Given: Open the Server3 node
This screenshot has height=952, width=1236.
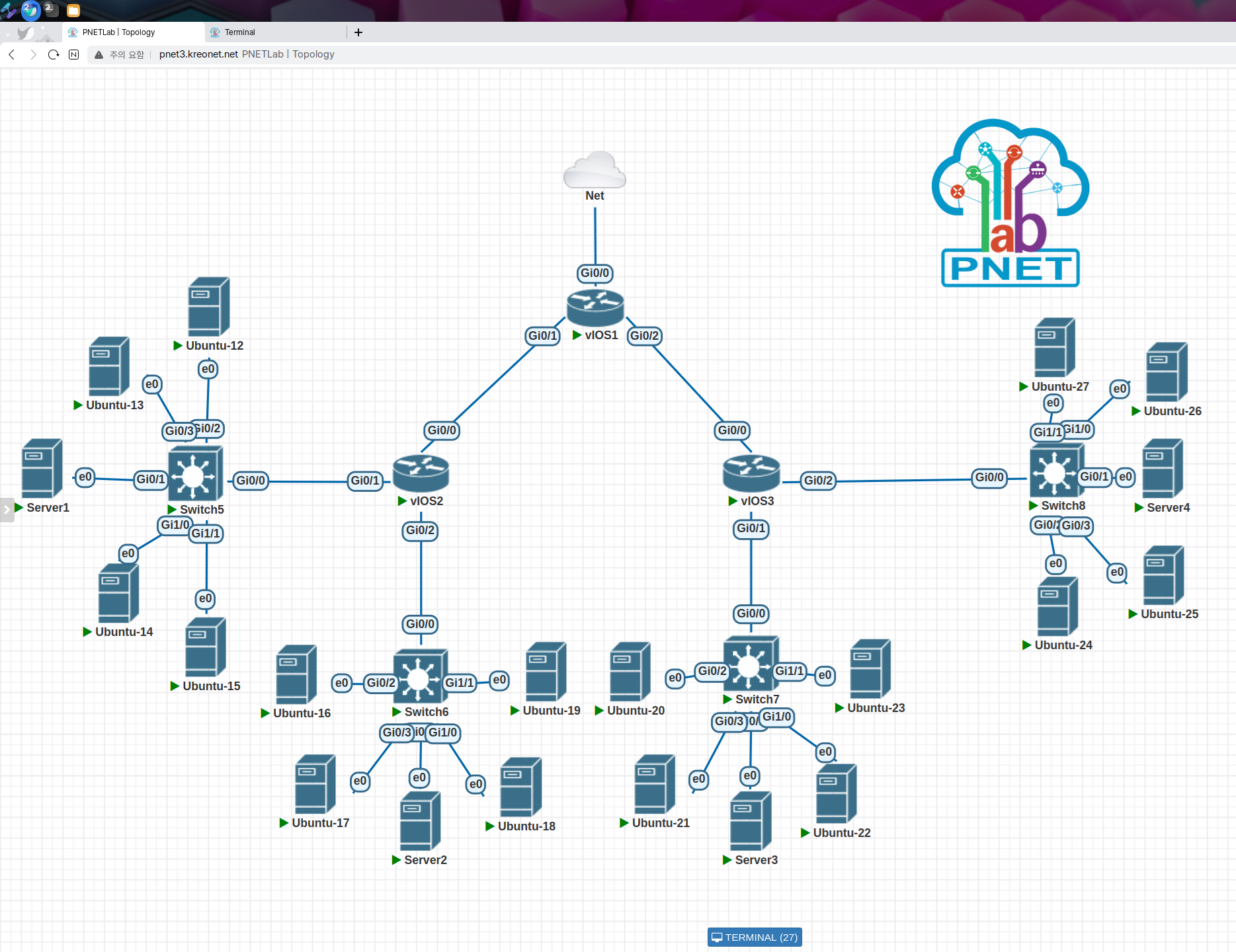Looking at the screenshot, I should (750, 820).
